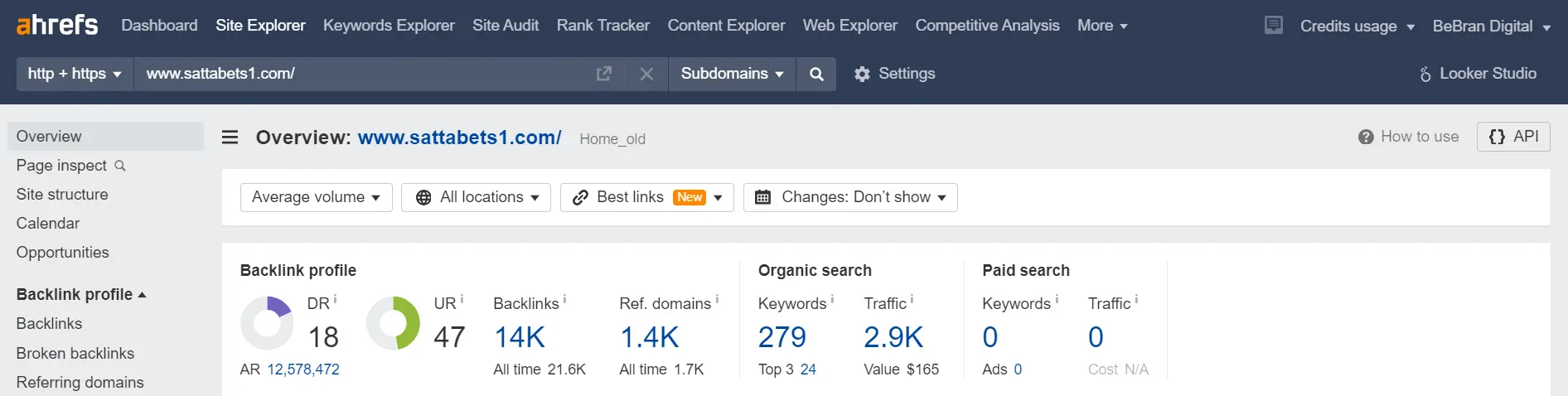This screenshot has width=1568, height=396.
Task: Click the Ahrefs logo
Action: [x=57, y=25]
